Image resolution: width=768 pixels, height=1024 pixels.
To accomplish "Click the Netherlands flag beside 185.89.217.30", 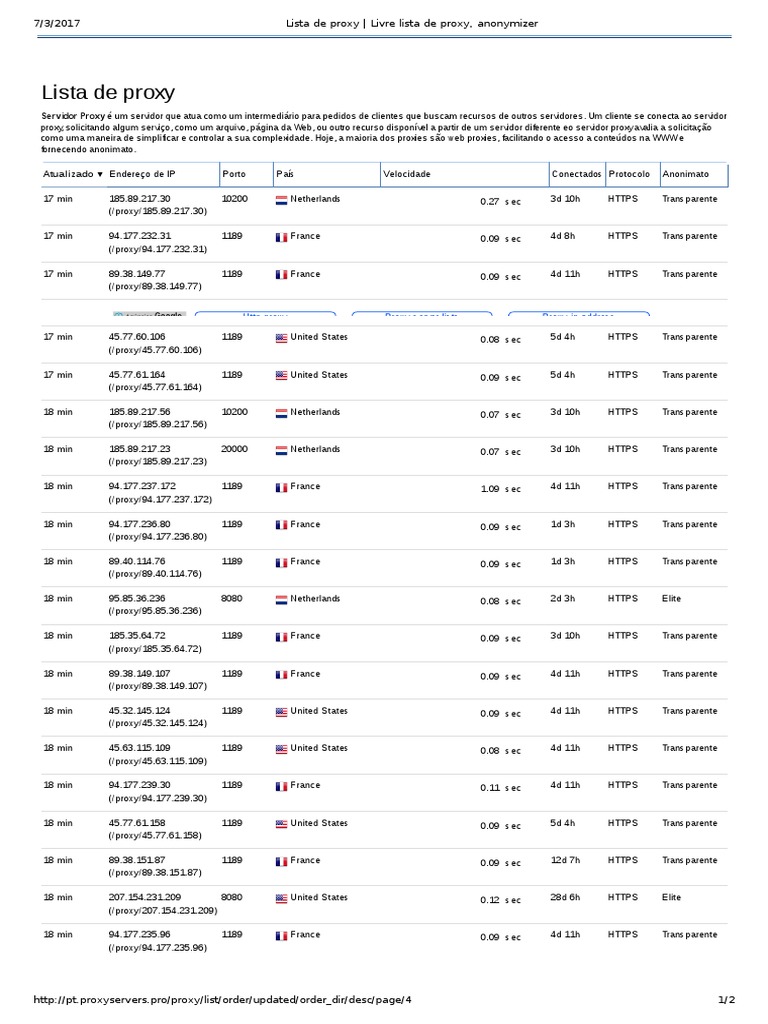I will click(281, 200).
